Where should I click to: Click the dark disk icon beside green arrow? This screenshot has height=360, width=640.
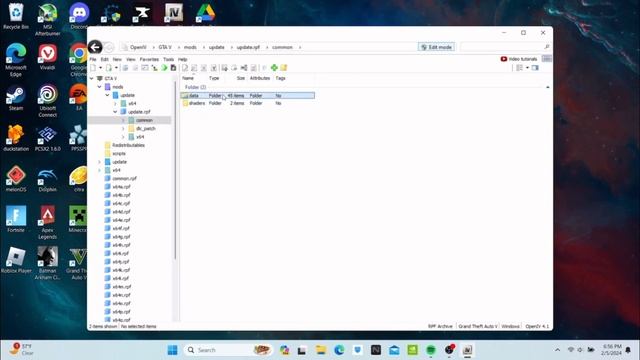point(173,68)
